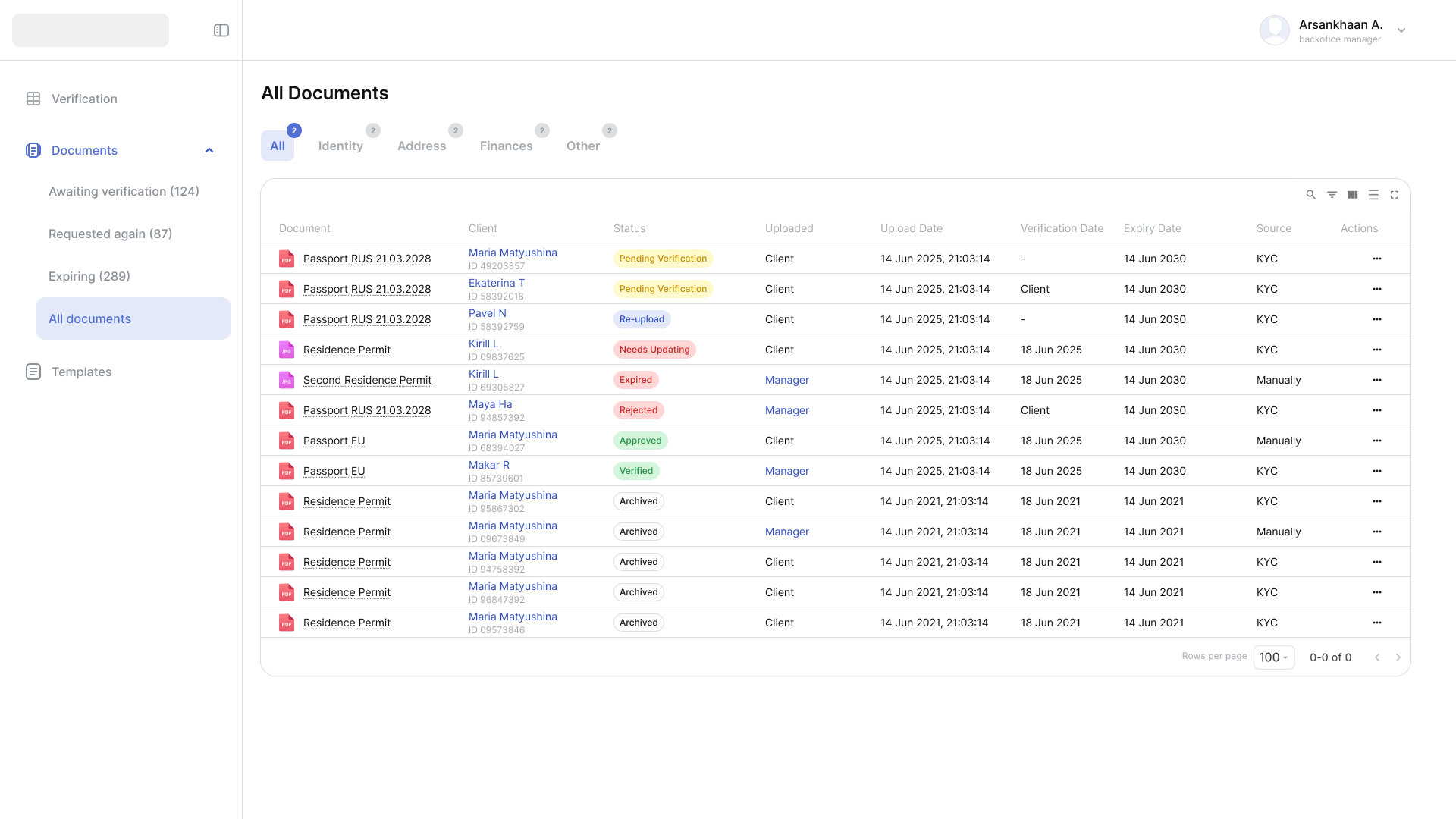Toggle fullscreen mode for the table
Viewport: 1456px width, 819px height.
1394,195
